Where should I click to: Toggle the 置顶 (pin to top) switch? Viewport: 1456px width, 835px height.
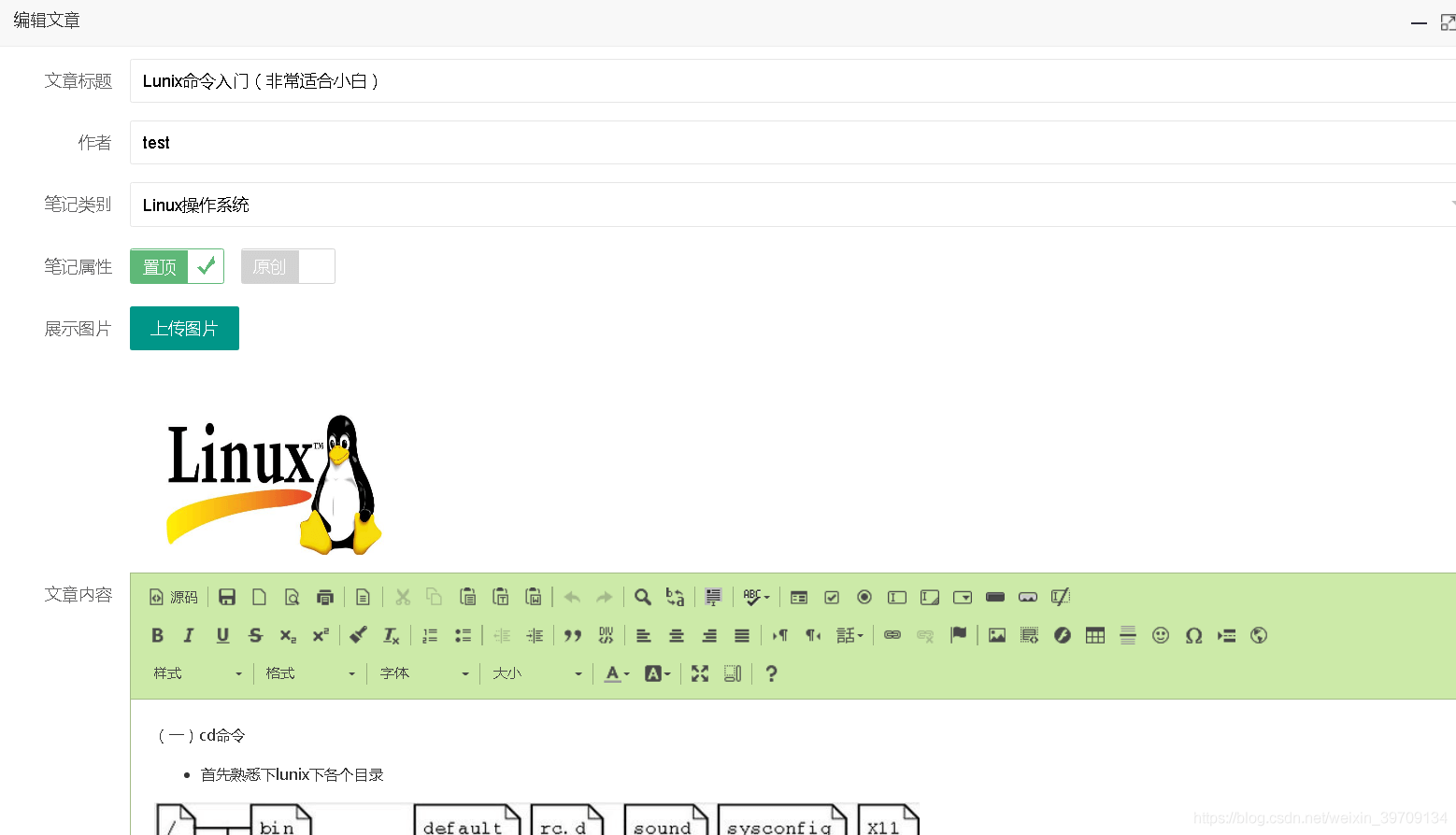177,266
